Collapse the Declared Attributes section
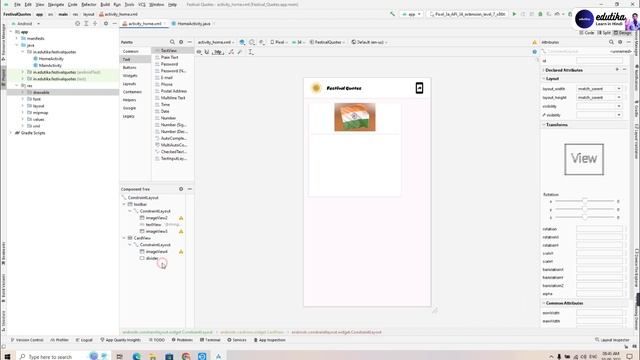640x360 pixels. [x=544, y=70]
